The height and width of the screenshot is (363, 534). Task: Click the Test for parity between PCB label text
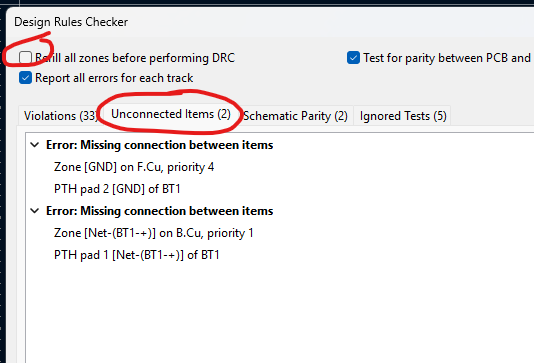click(447, 58)
